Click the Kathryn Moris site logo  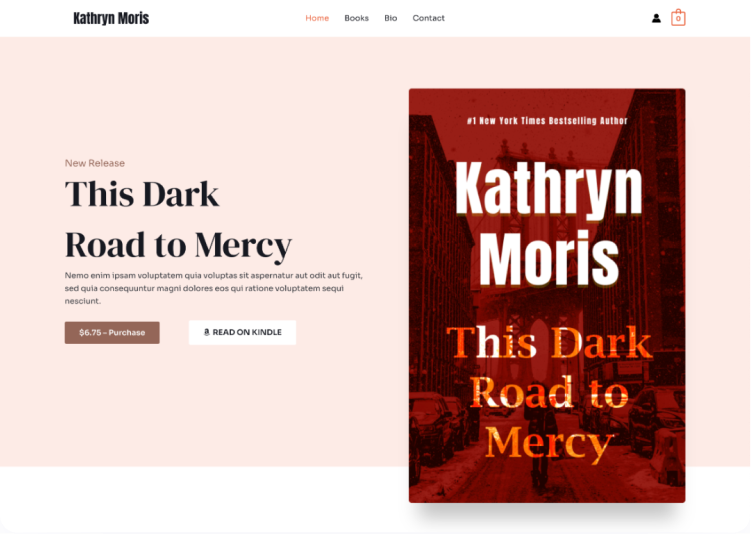click(x=111, y=18)
